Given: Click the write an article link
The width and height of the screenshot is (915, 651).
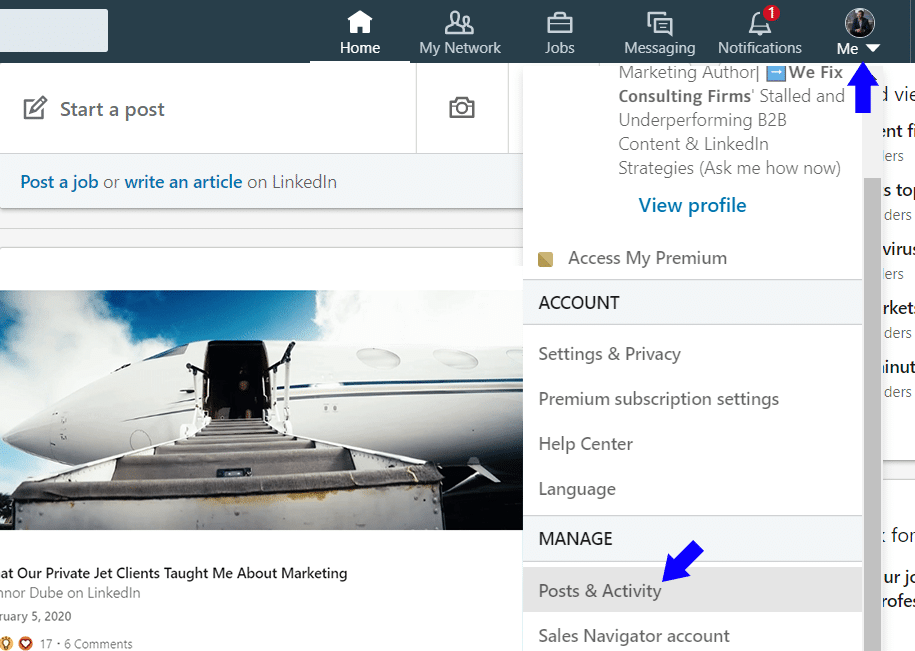Looking at the screenshot, I should 183,182.
